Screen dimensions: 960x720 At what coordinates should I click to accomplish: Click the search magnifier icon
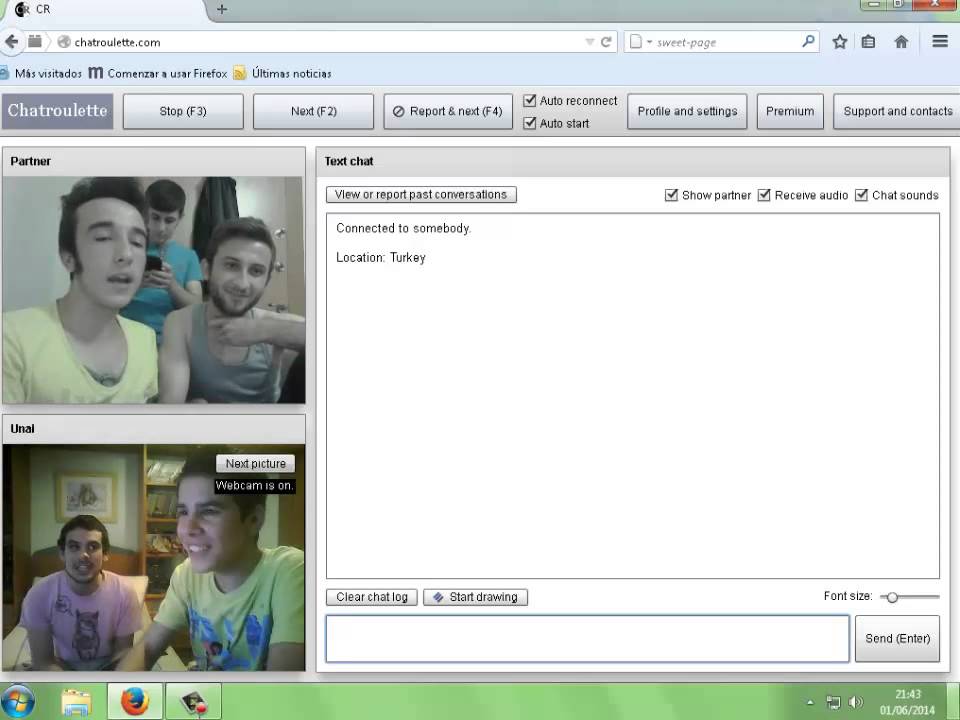pyautogui.click(x=808, y=41)
